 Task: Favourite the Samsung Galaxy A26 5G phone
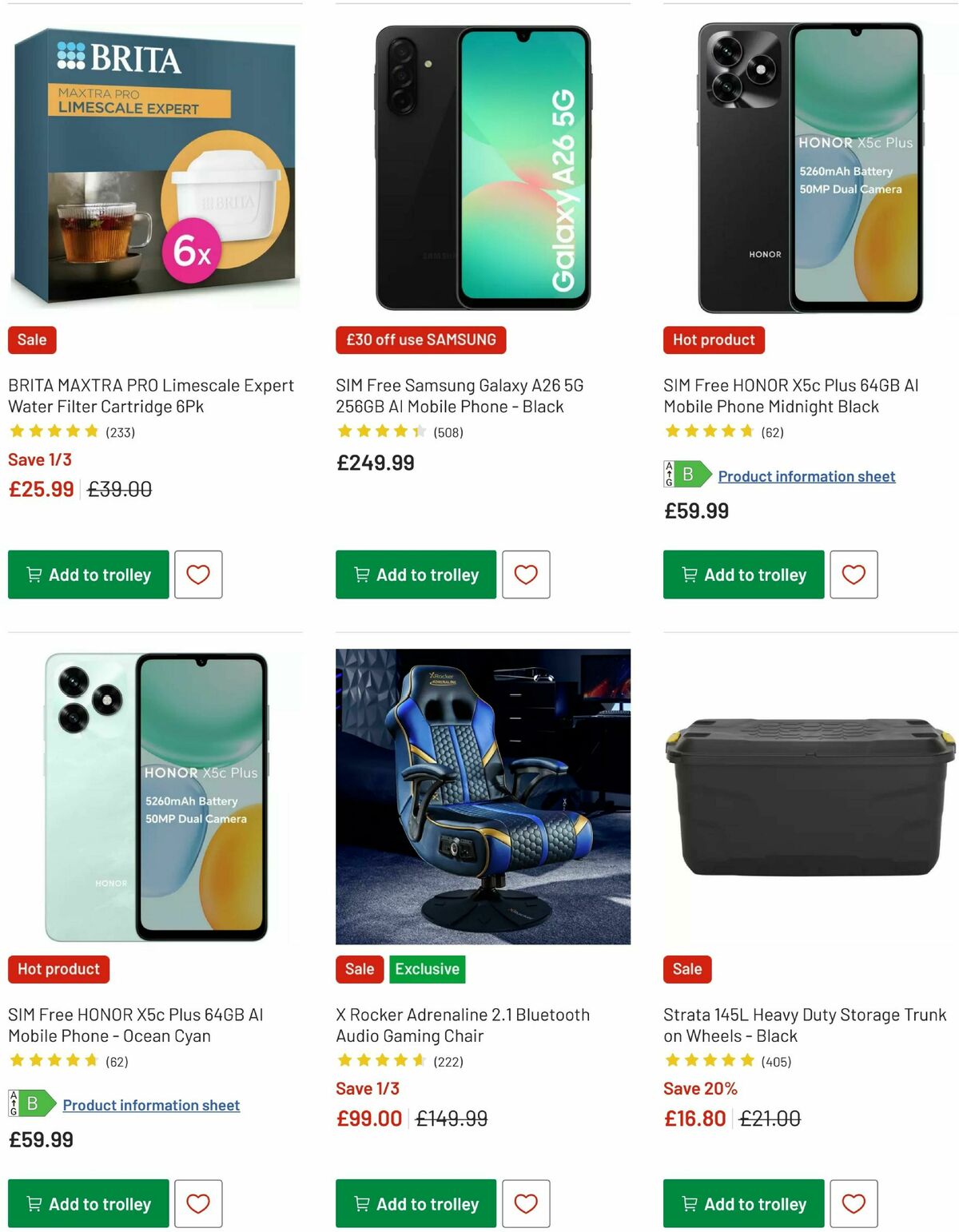[526, 574]
